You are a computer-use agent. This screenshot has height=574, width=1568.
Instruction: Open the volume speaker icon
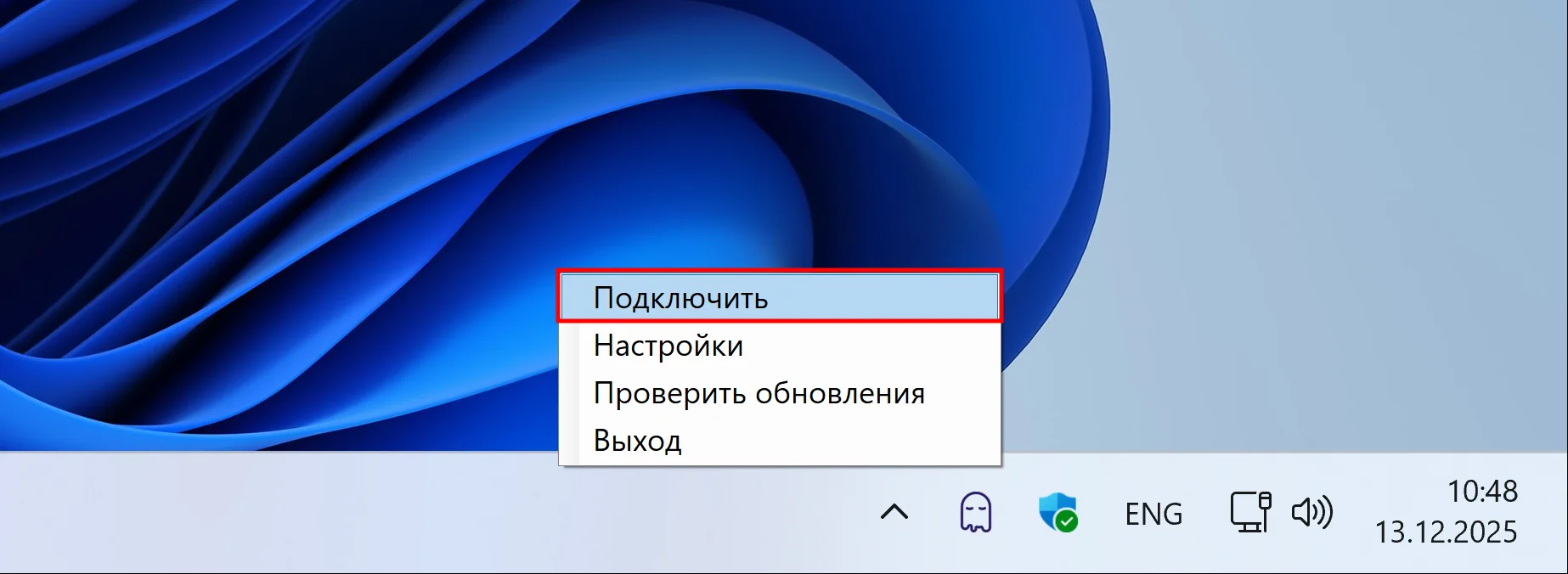(x=1311, y=513)
